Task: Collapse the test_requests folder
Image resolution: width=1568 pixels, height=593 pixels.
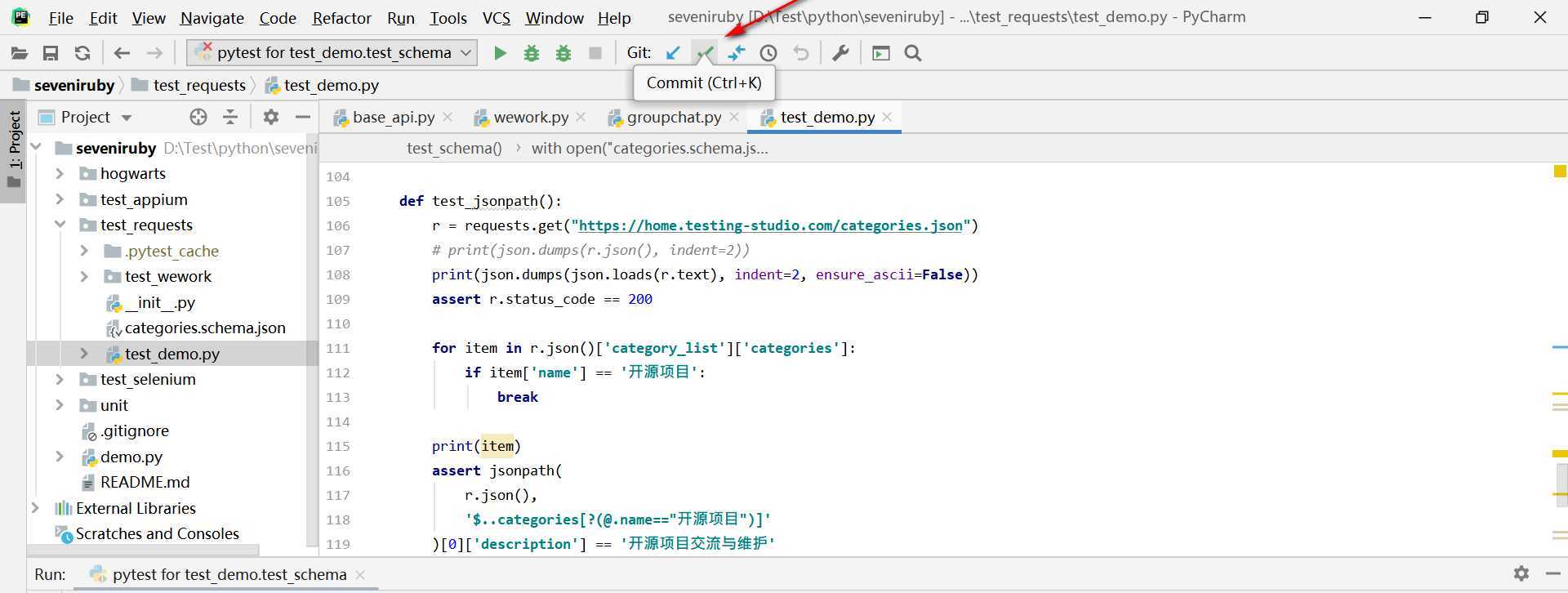Action: pyautogui.click(x=60, y=225)
